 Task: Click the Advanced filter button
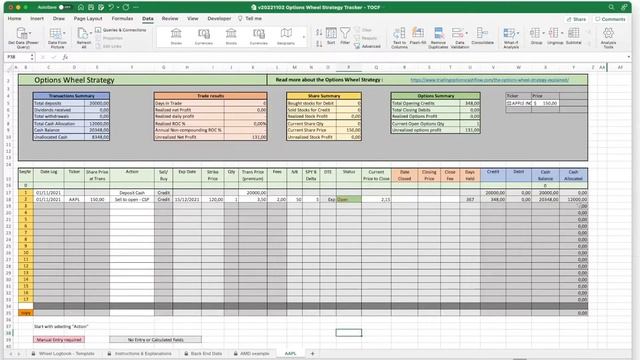pyautogui.click(x=367, y=46)
